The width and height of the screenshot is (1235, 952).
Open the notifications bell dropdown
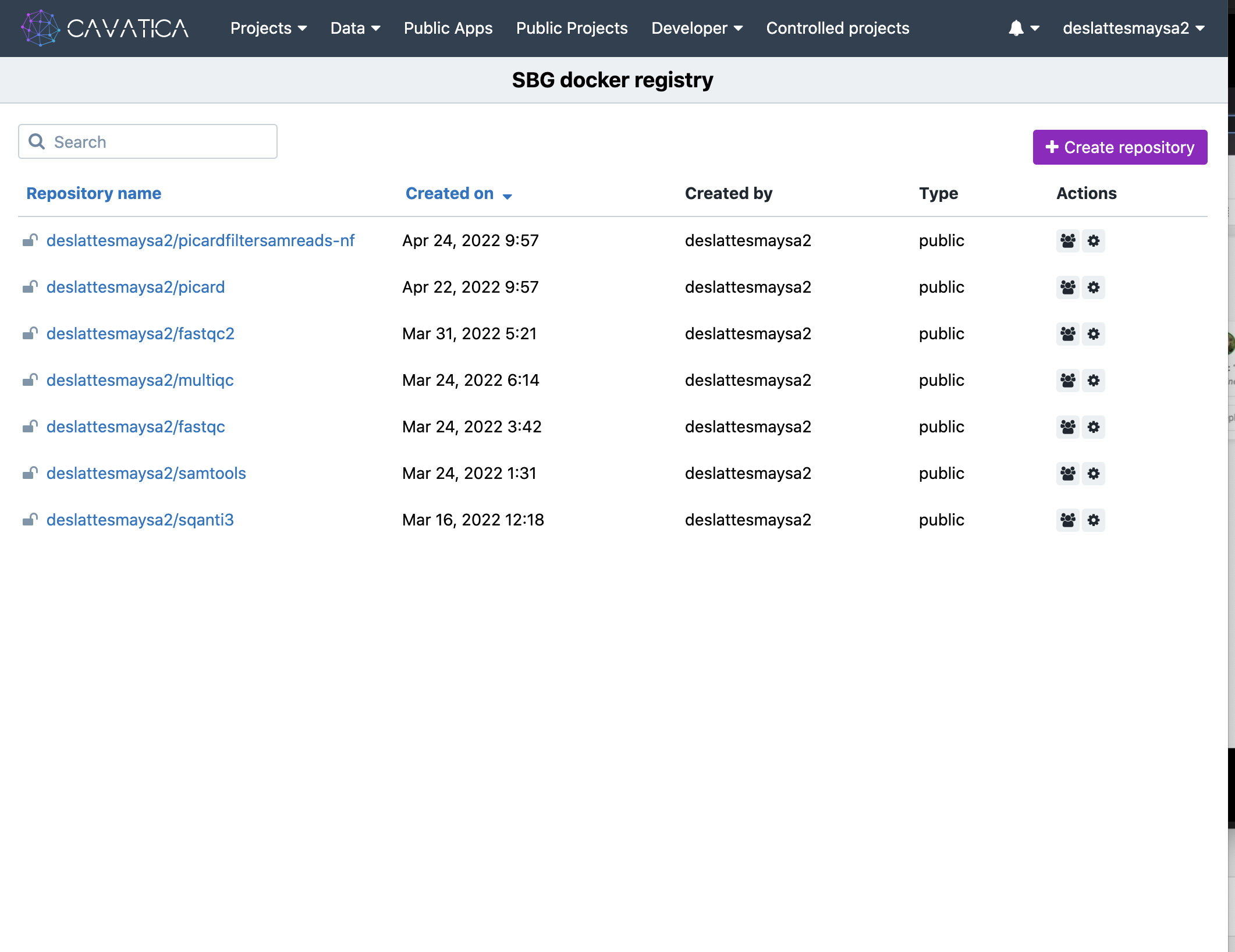pyautogui.click(x=1023, y=28)
